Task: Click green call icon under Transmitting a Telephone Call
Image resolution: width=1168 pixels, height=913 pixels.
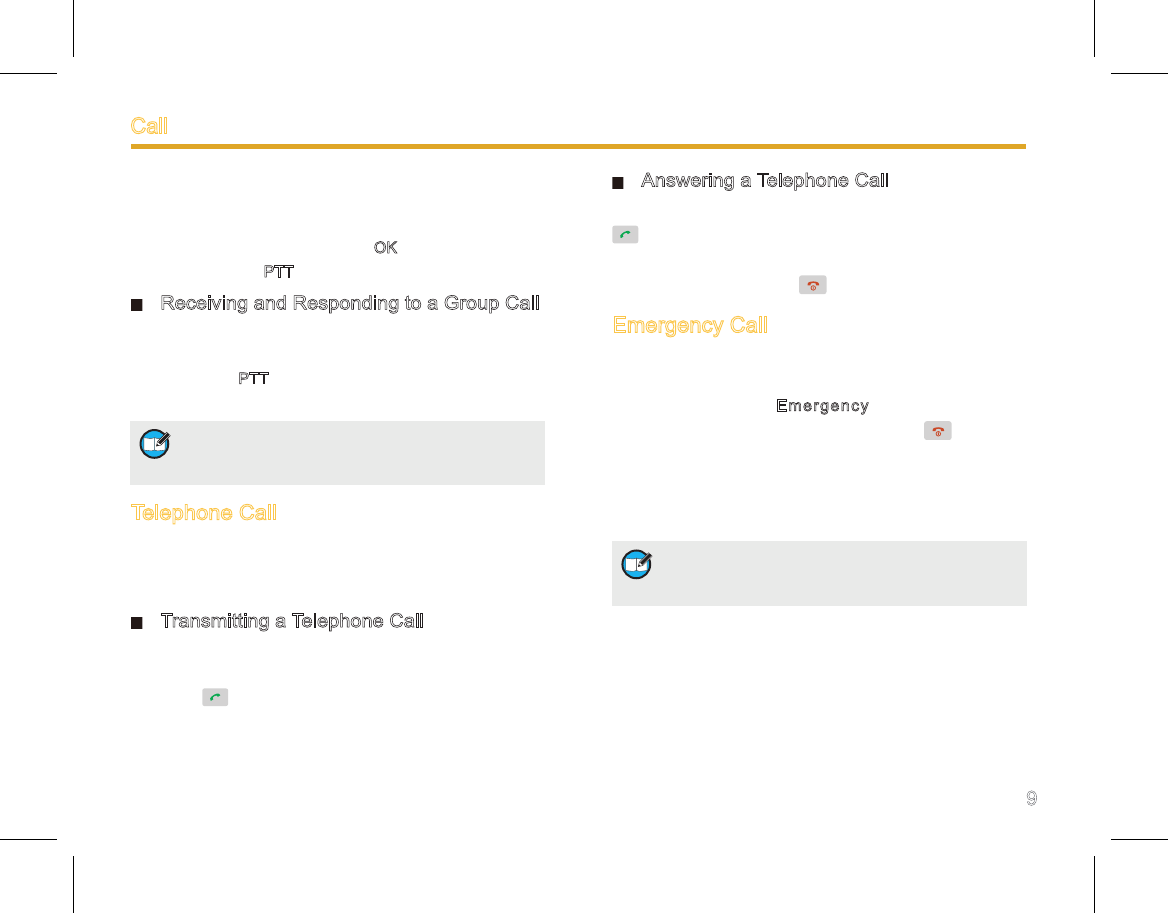Action: (215, 697)
